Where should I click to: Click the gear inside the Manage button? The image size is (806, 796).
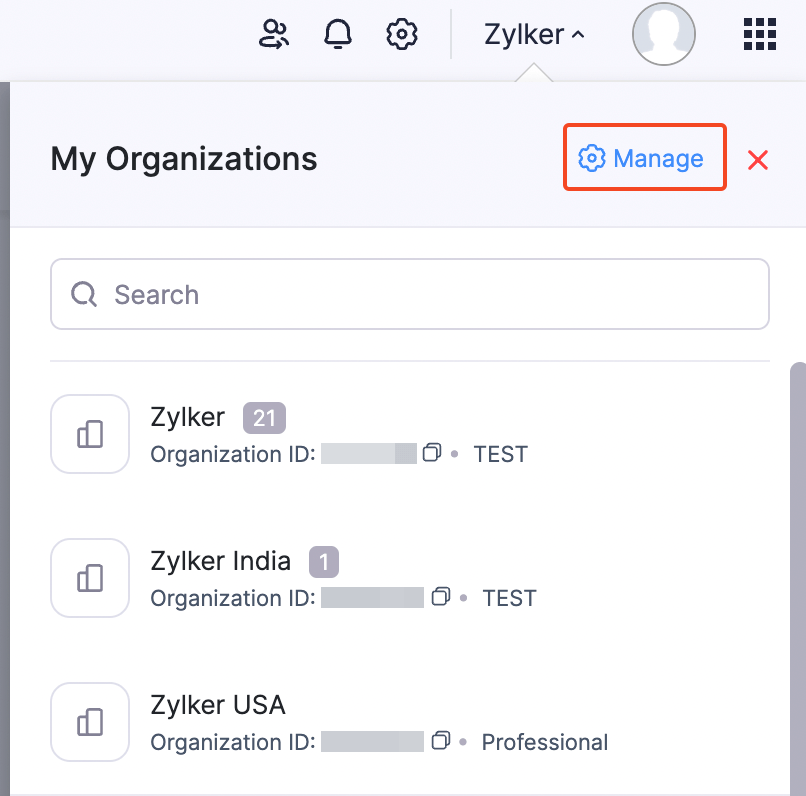593,158
